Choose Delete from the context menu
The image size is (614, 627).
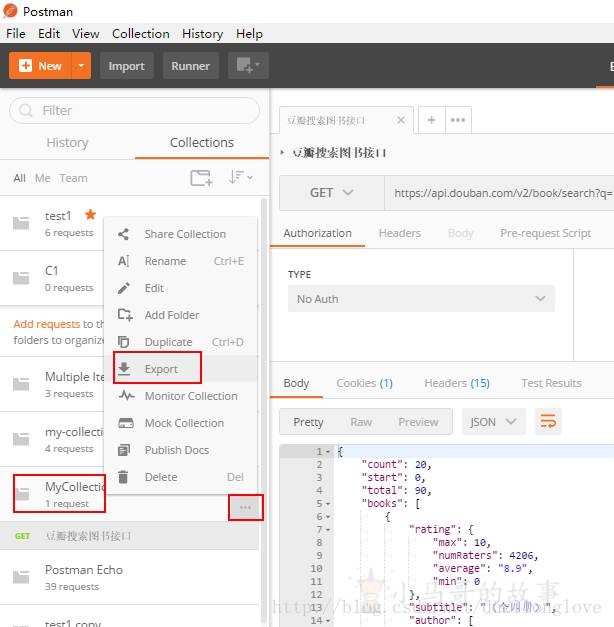pos(181,477)
